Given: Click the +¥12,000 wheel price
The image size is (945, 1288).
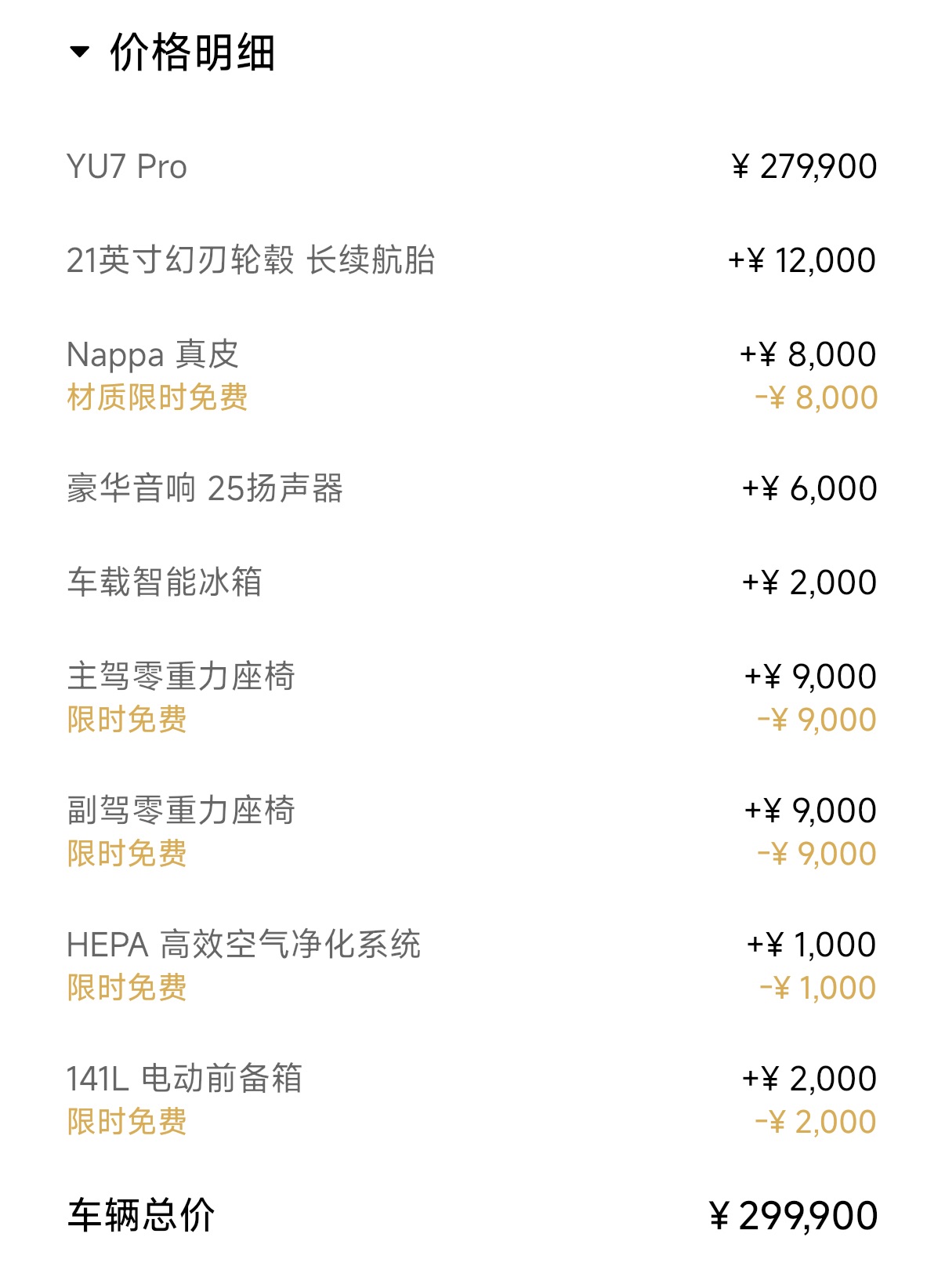Looking at the screenshot, I should [x=802, y=260].
